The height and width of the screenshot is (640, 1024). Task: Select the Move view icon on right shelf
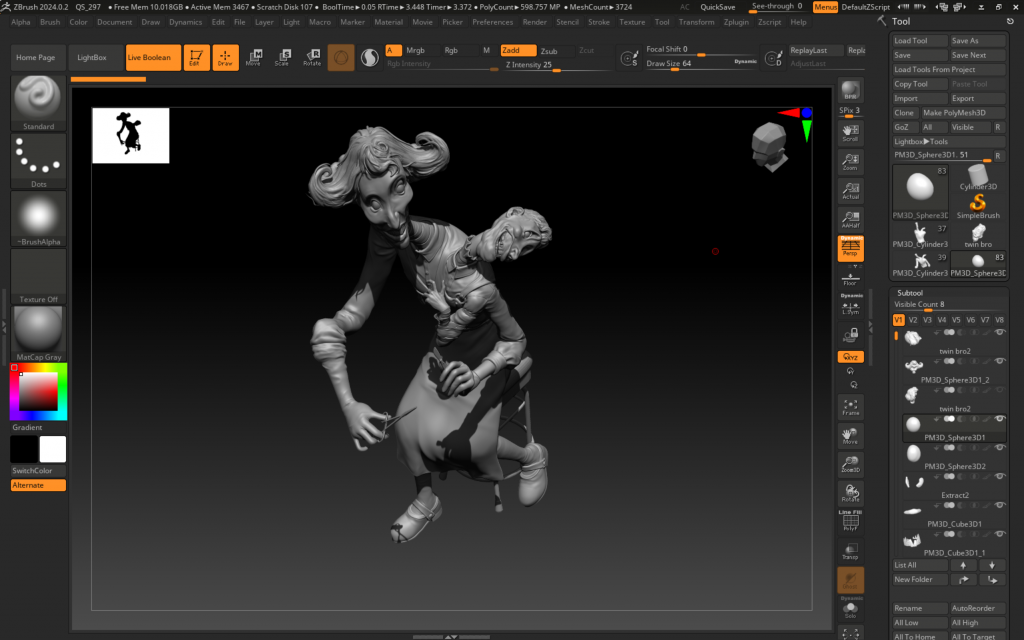850,436
